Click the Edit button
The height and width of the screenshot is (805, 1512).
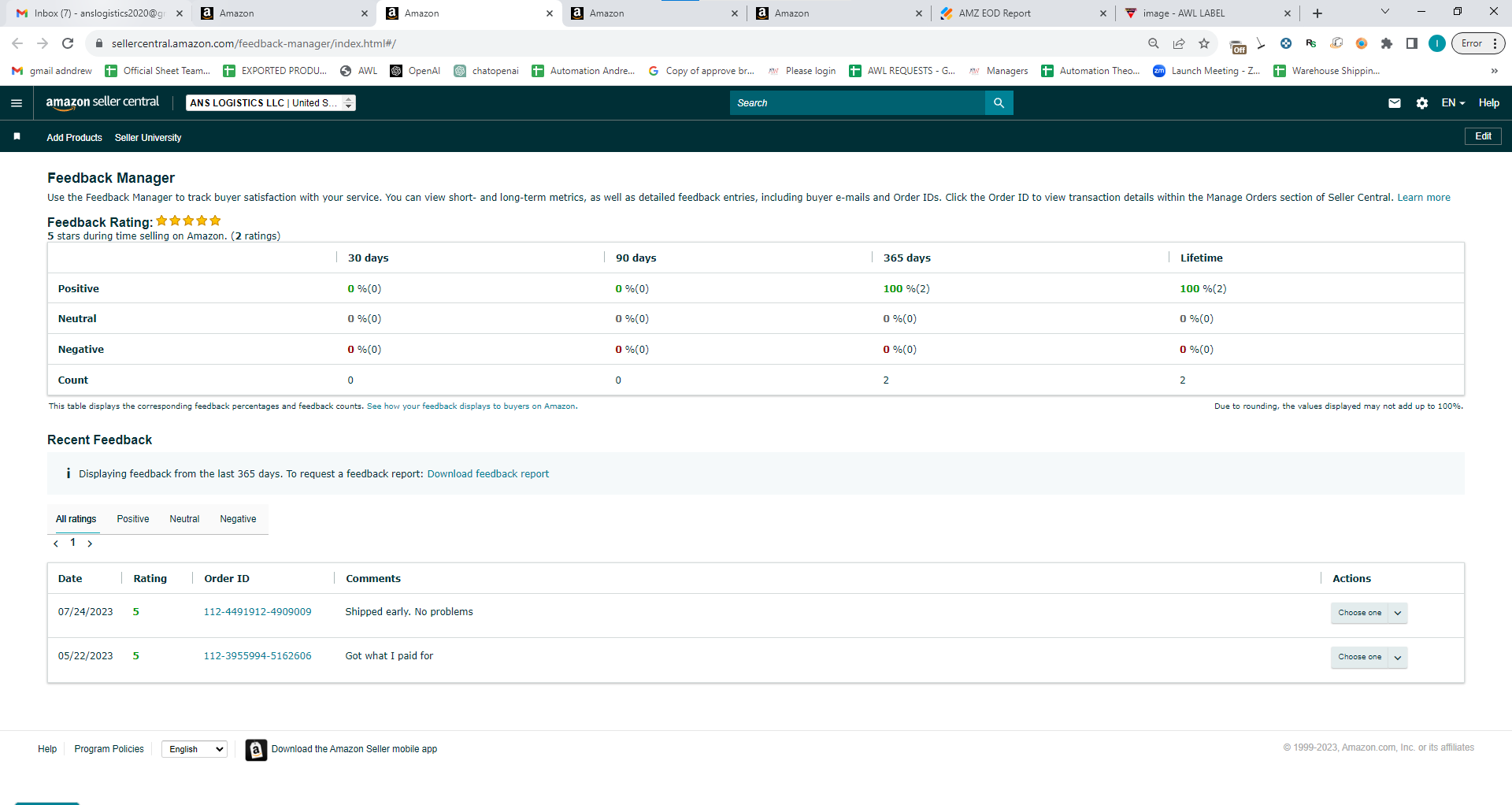click(1483, 136)
